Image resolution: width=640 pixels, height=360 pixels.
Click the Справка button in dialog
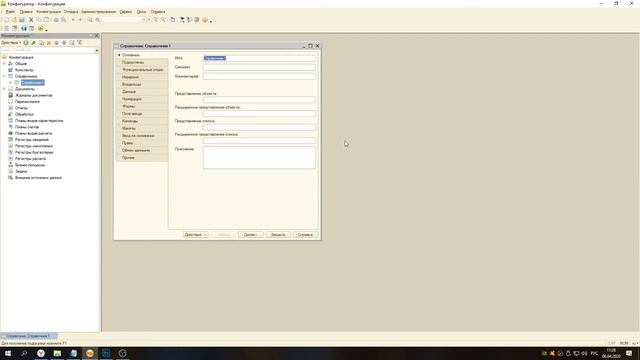point(305,235)
